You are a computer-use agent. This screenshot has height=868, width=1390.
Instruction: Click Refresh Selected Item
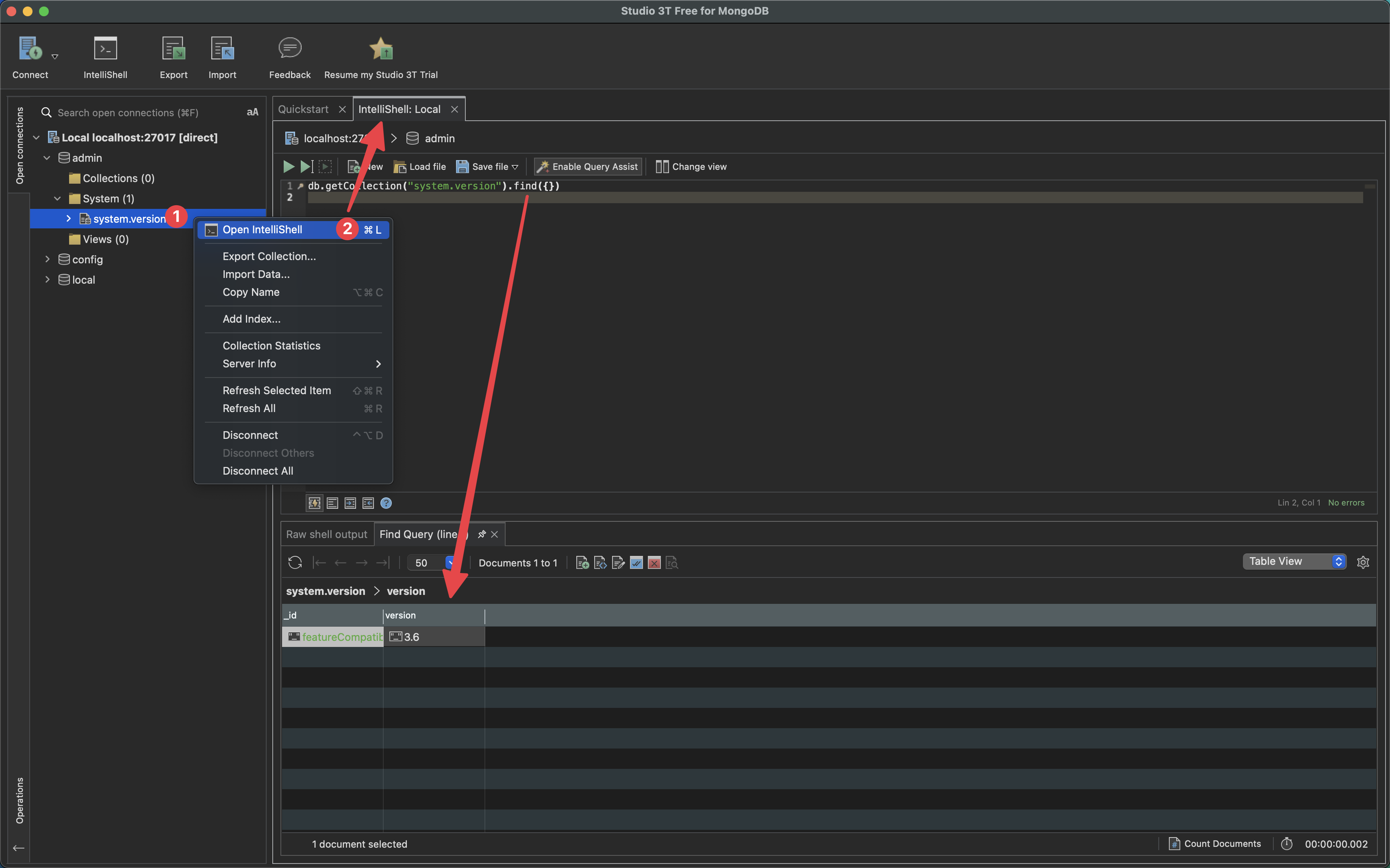pyautogui.click(x=293, y=391)
